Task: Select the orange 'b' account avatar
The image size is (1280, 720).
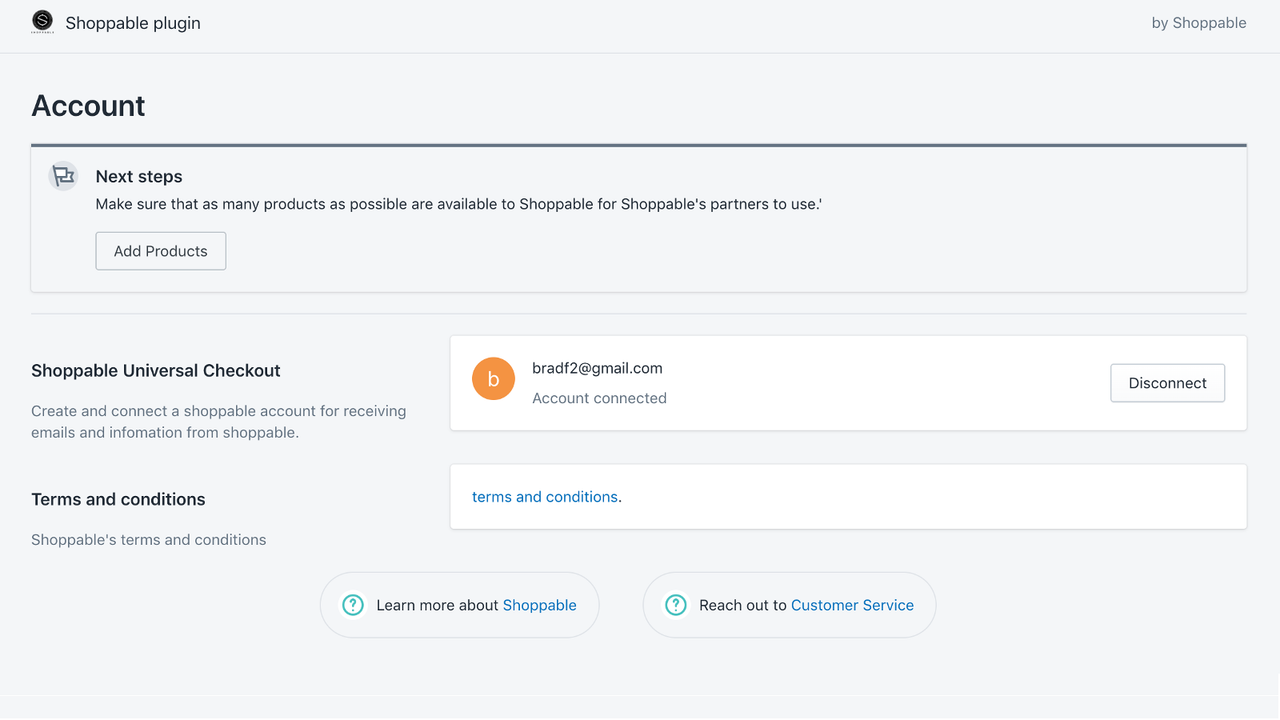Action: (493, 378)
